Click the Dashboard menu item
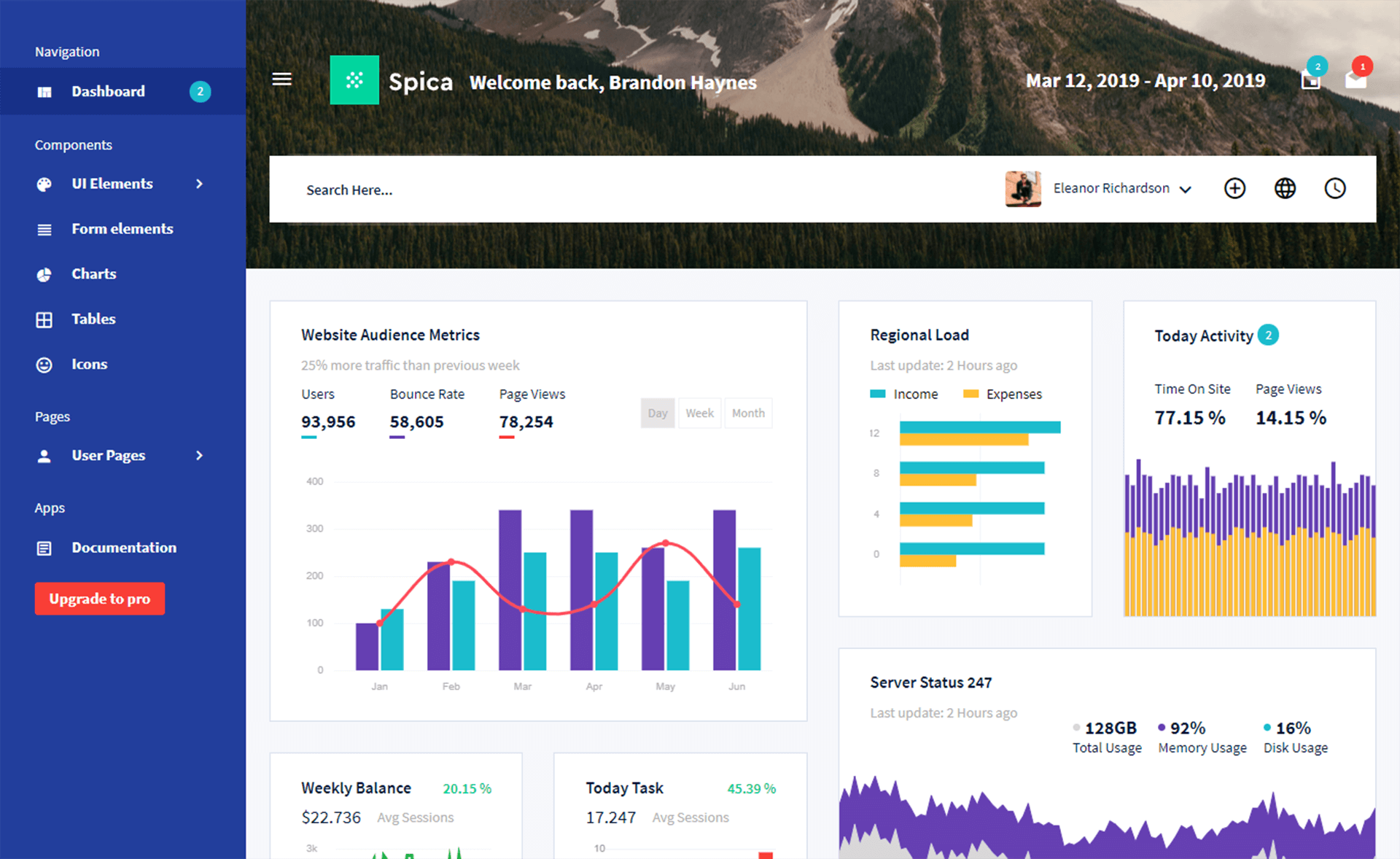This screenshot has height=859, width=1400. coord(107,91)
